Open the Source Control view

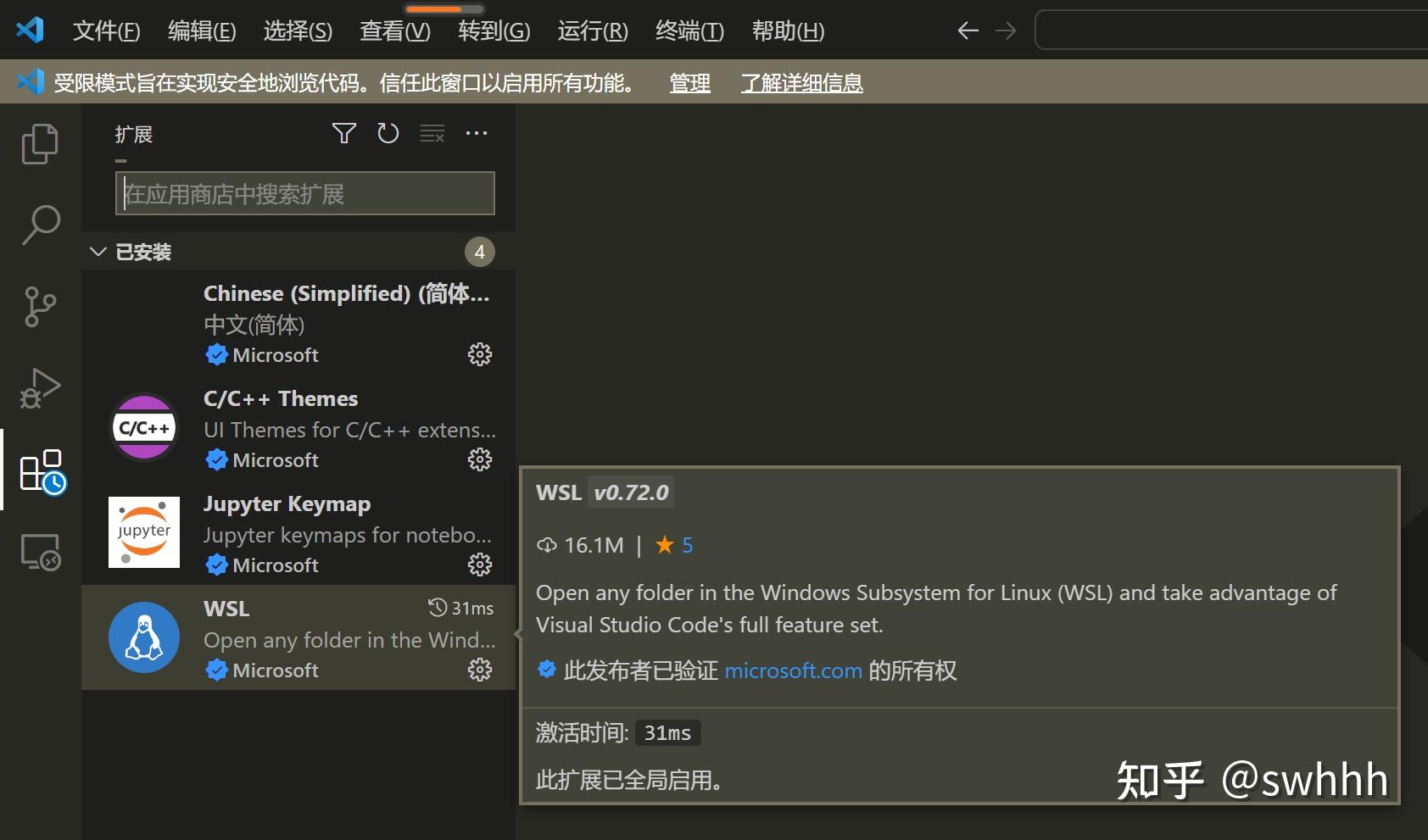point(40,306)
